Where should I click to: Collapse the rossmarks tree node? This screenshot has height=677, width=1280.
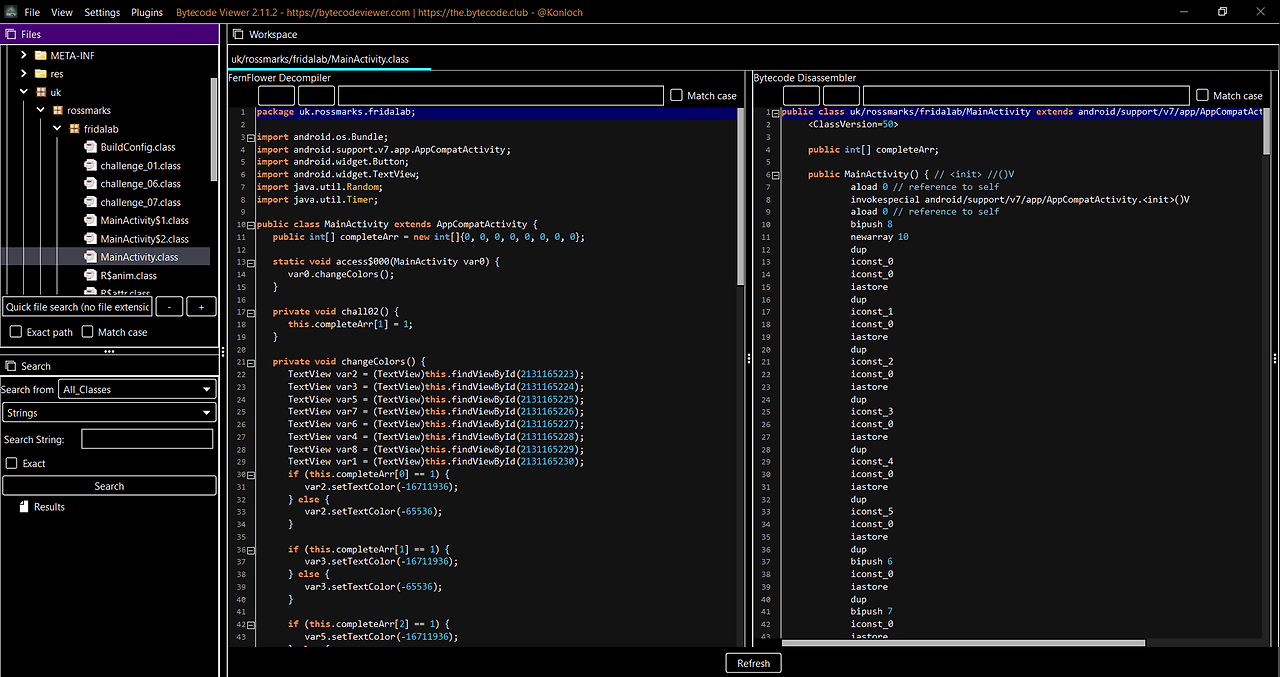[40, 110]
